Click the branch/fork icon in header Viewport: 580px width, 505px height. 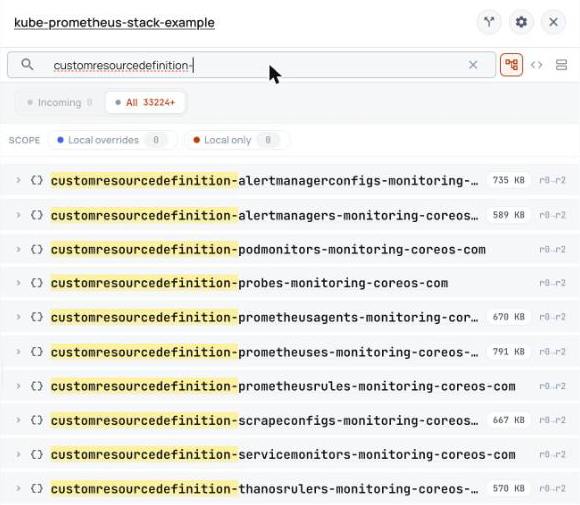coord(489,22)
